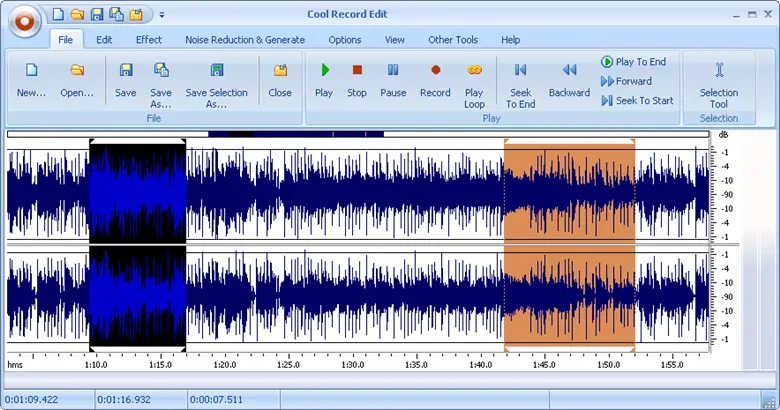Viewport: 780px width, 410px height.
Task: Open the round application menu button
Action: 24,18
